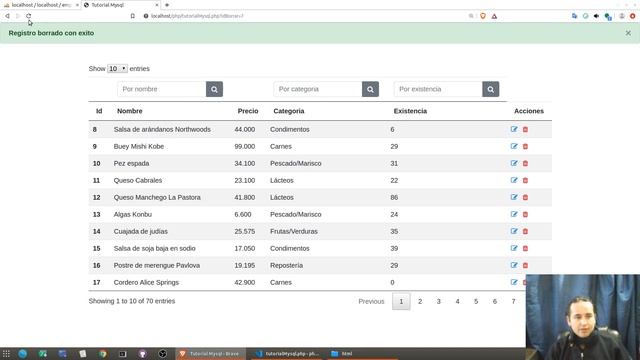The image size is (640, 360).
Task: Go to pagination page 3
Action: point(439,301)
